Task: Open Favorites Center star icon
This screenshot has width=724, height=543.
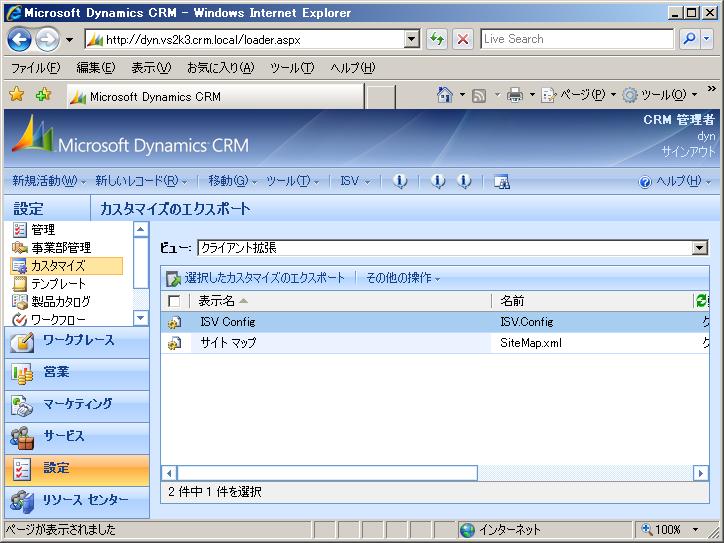Action: pos(17,95)
